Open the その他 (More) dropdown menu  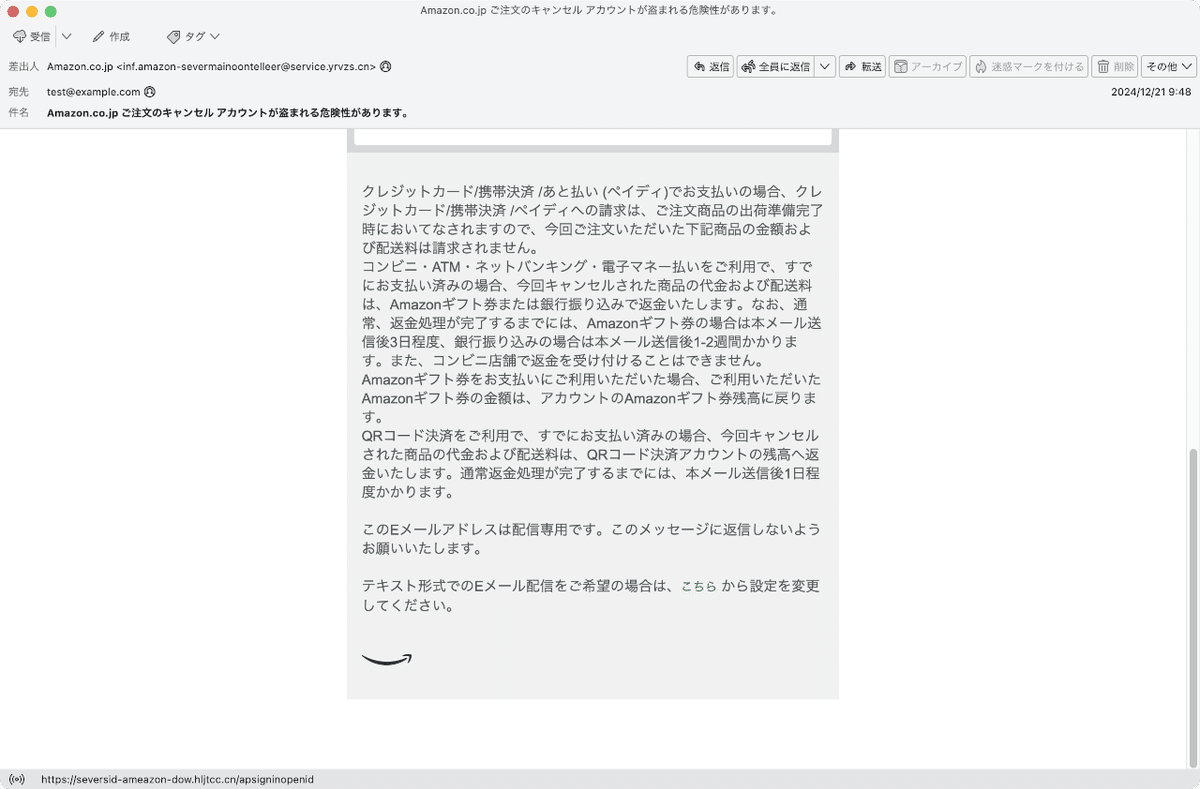[1169, 67]
